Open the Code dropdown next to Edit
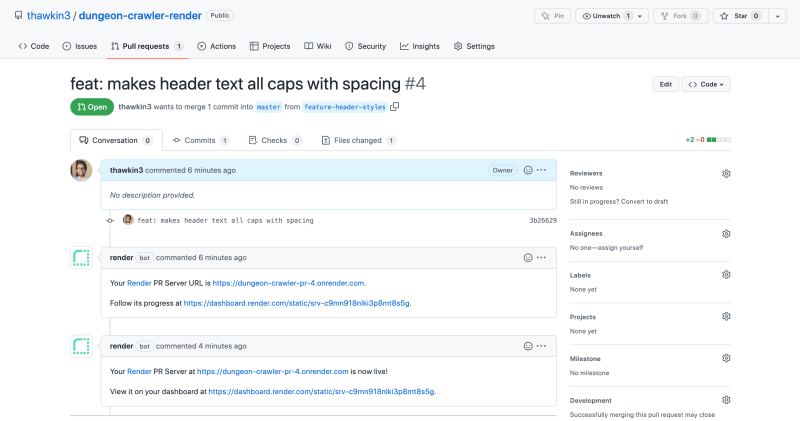The width and height of the screenshot is (800, 421). 706,84
